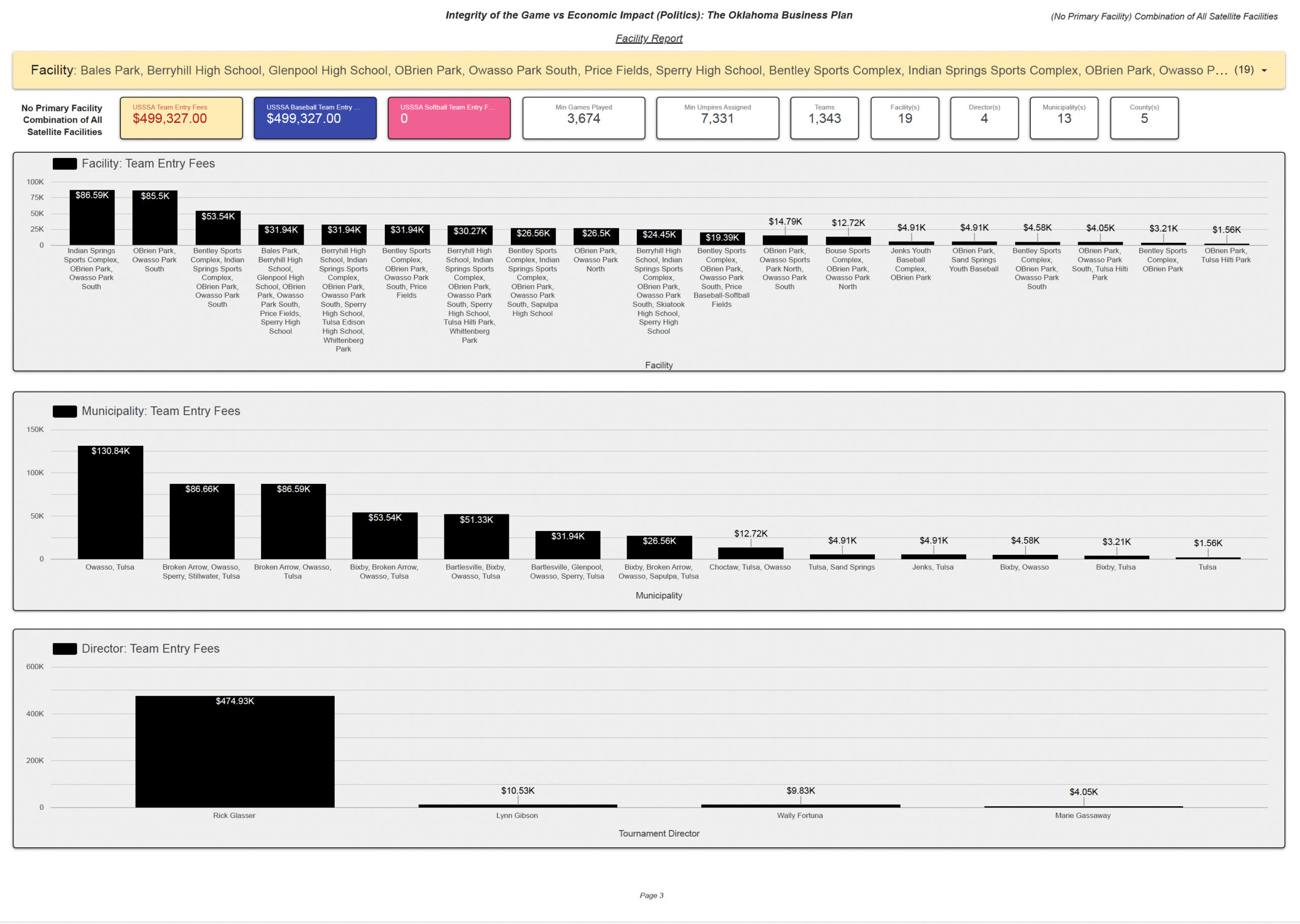Viewport: 1300px width, 924px height.
Task: Click the $14.79K facility bar label
Action: 785,221
